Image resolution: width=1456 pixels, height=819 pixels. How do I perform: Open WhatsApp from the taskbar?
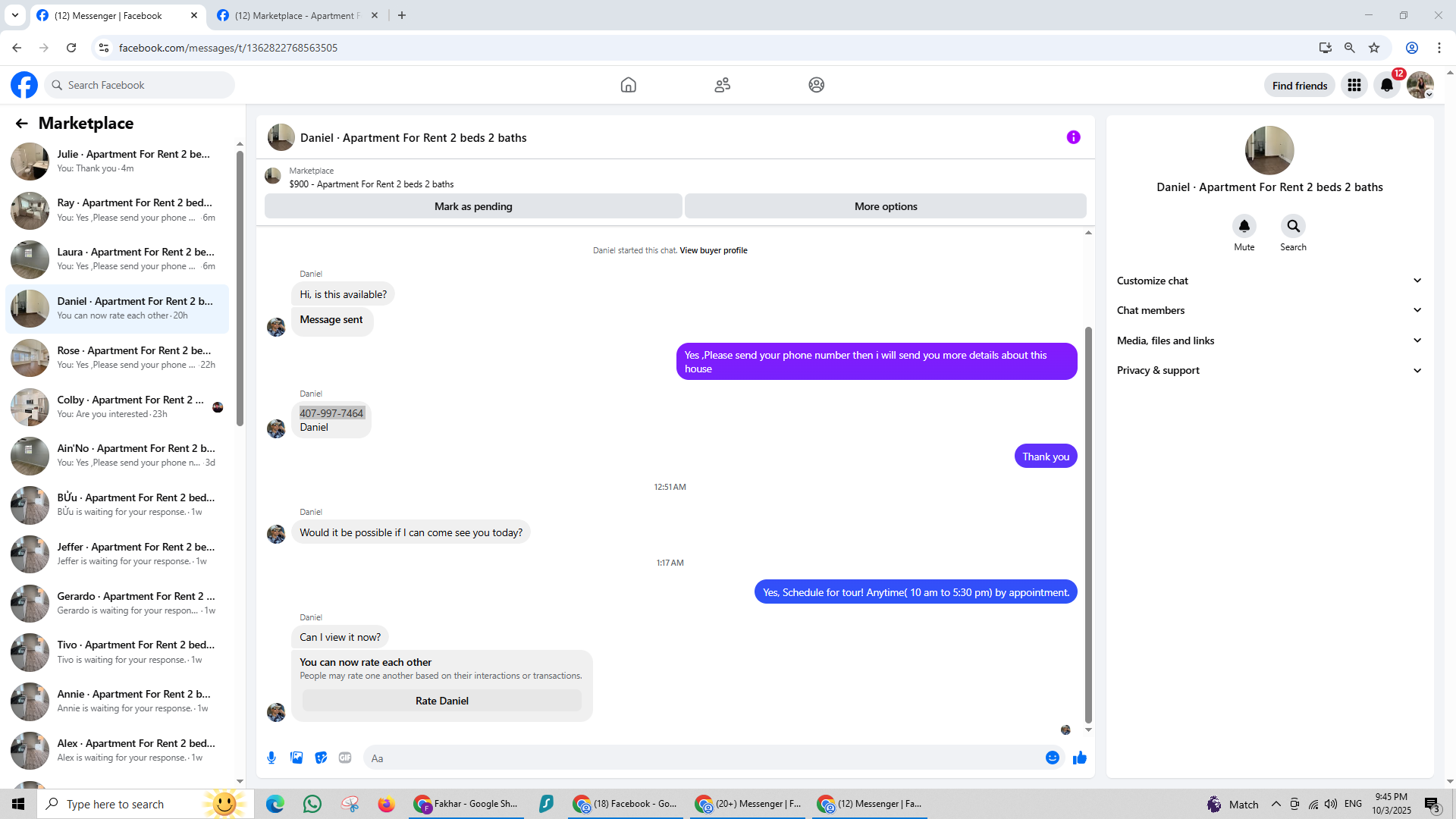coord(312,804)
